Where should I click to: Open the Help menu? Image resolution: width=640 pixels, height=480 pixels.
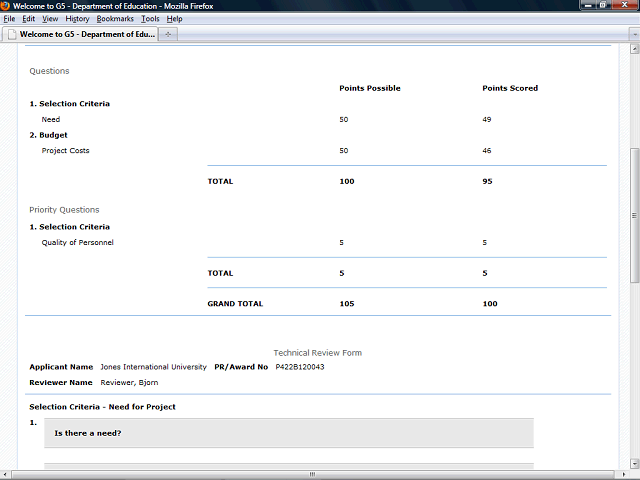click(174, 19)
